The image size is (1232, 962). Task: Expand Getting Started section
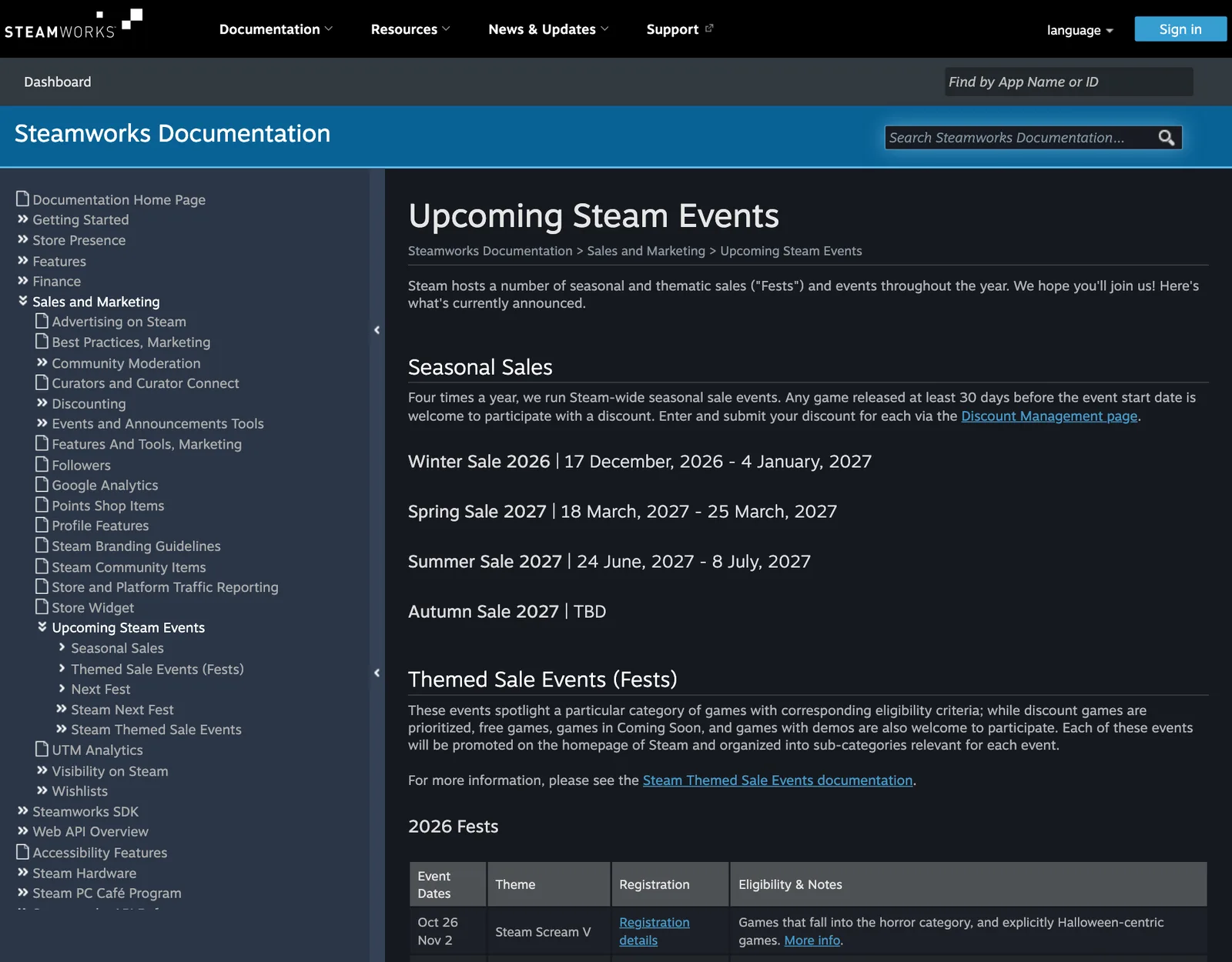pos(73,219)
